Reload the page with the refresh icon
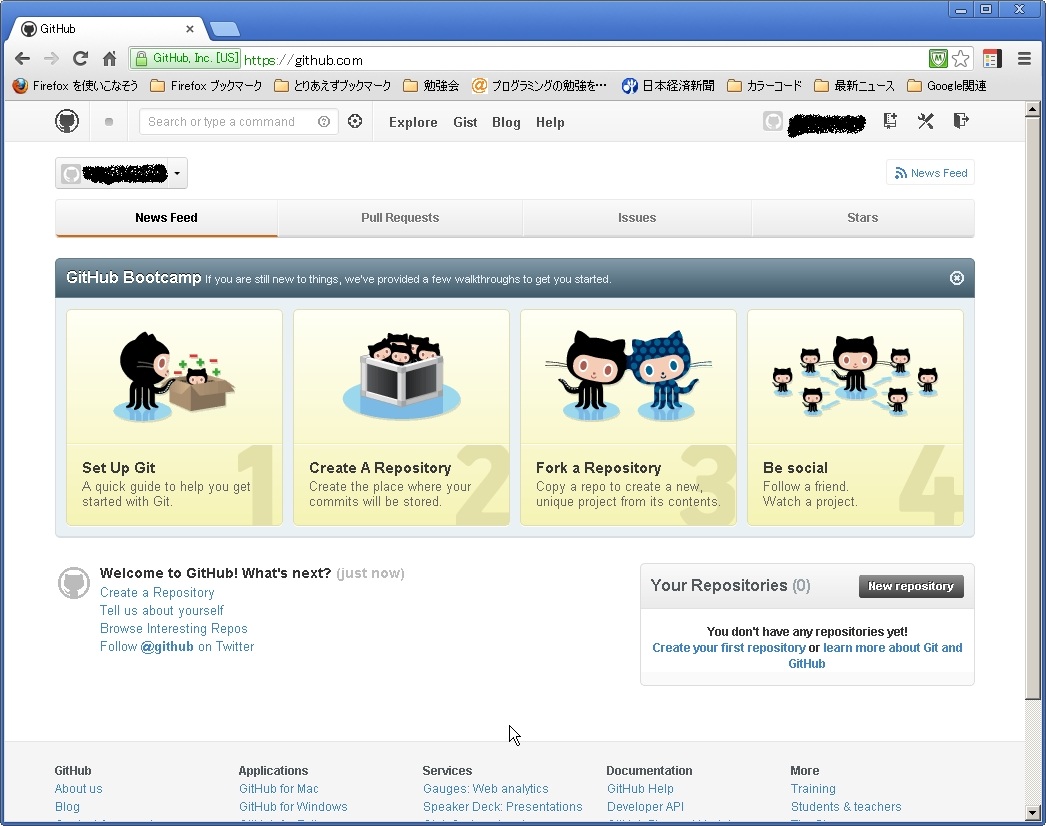This screenshot has width=1046, height=826. [x=80, y=59]
